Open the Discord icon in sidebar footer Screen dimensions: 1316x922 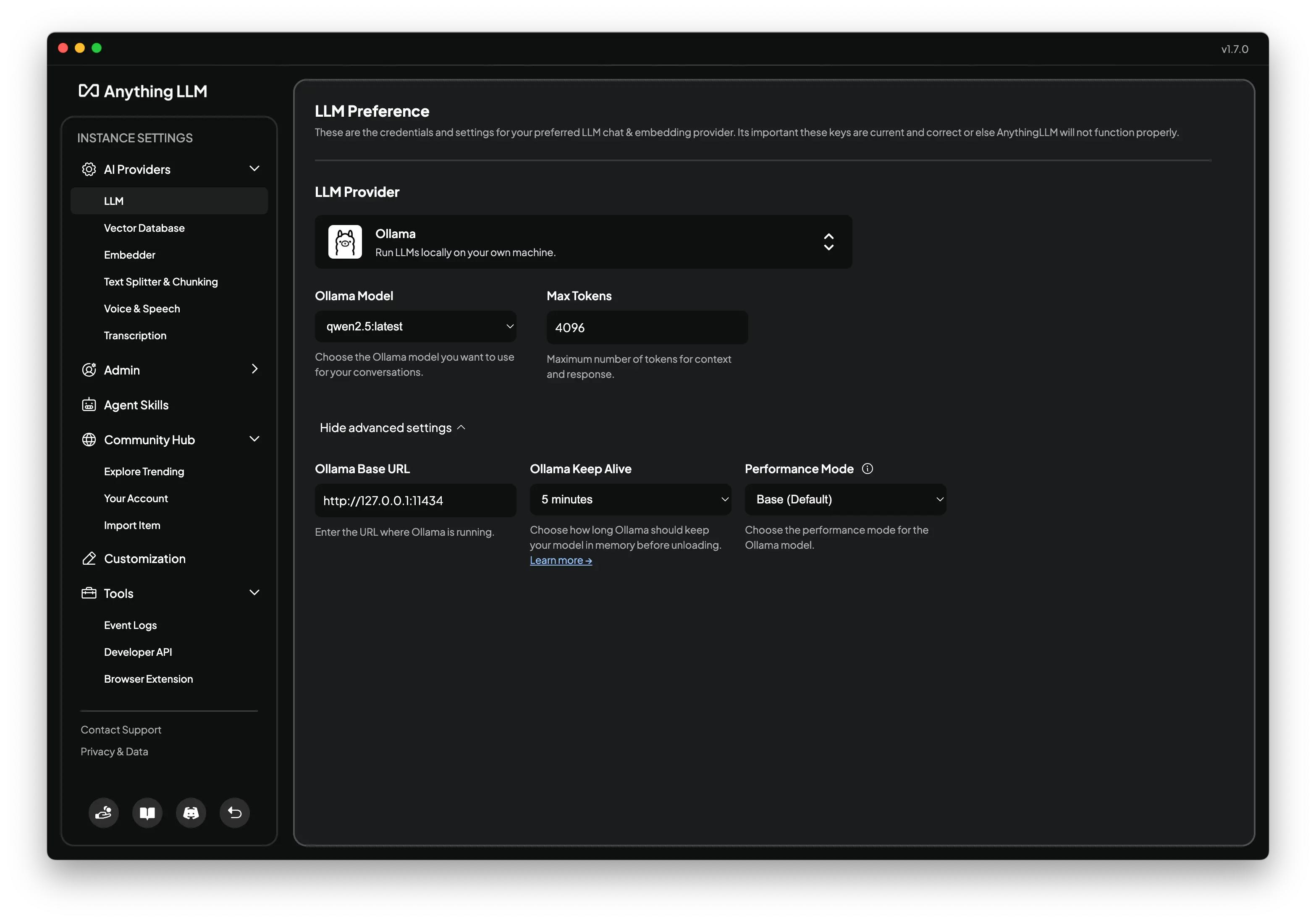(191, 812)
